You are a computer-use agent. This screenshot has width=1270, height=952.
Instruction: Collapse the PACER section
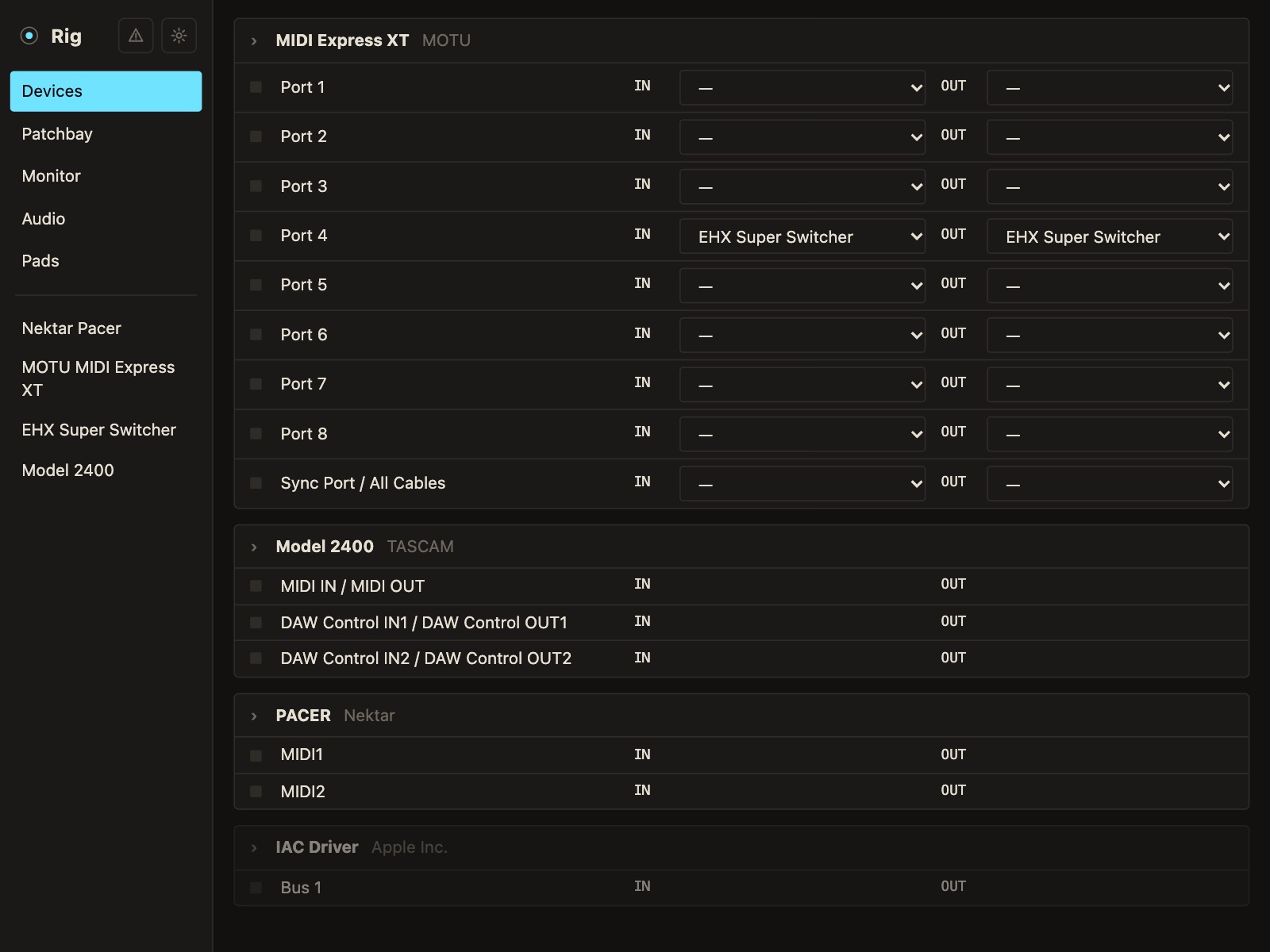pos(254,716)
